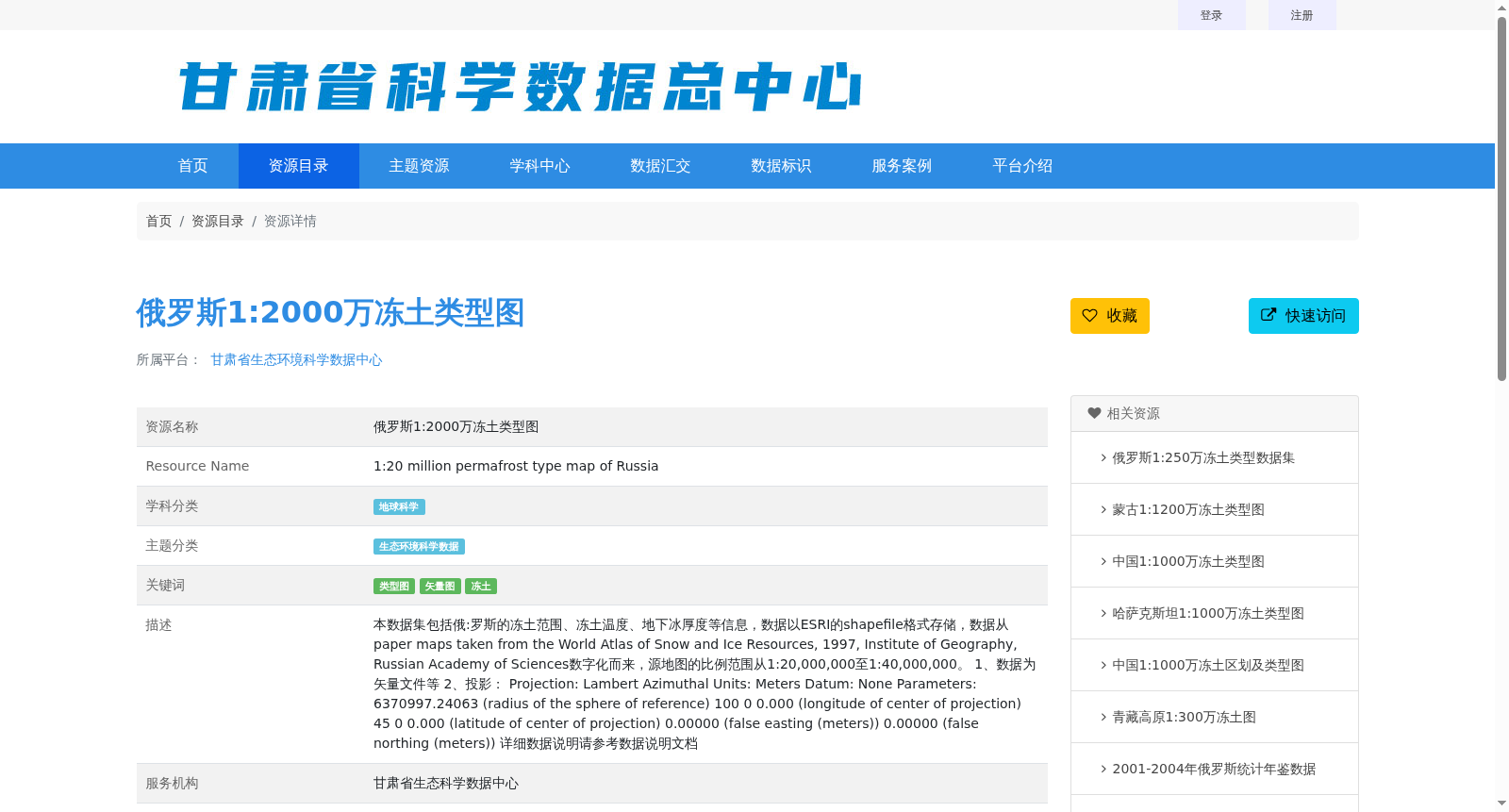This screenshot has height=812, width=1509.
Task: Click chevron before 中国1:1000万冻土区划及类型图
Action: pos(1103,665)
